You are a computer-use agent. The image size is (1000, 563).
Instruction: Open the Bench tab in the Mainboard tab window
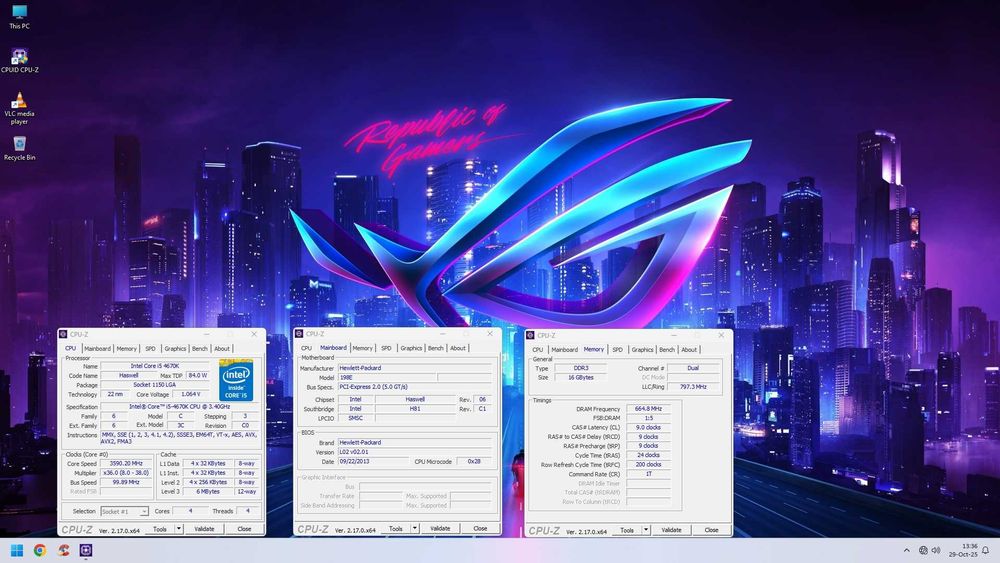(436, 348)
